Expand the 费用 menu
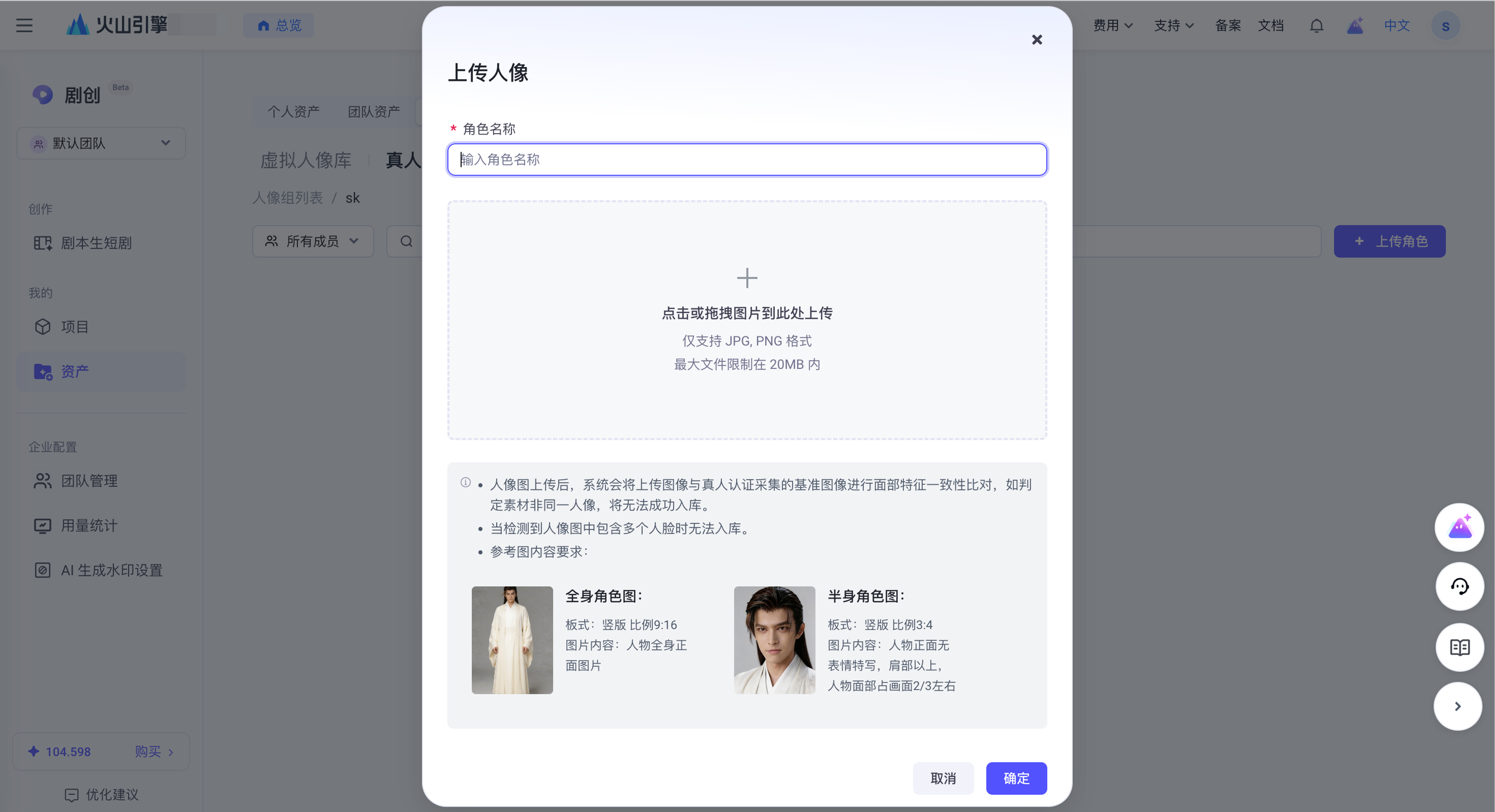 tap(1113, 26)
